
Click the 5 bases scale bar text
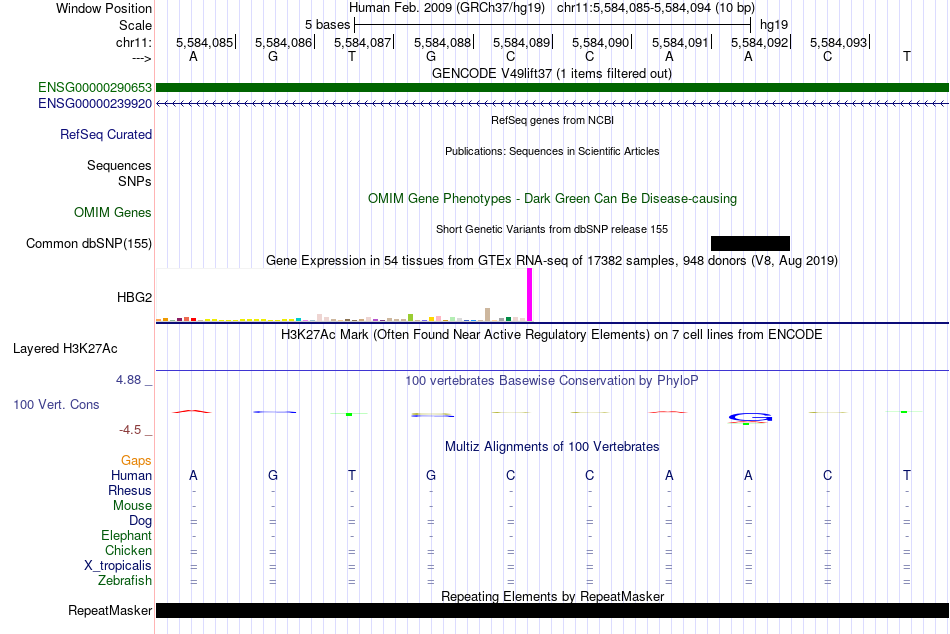(327, 25)
